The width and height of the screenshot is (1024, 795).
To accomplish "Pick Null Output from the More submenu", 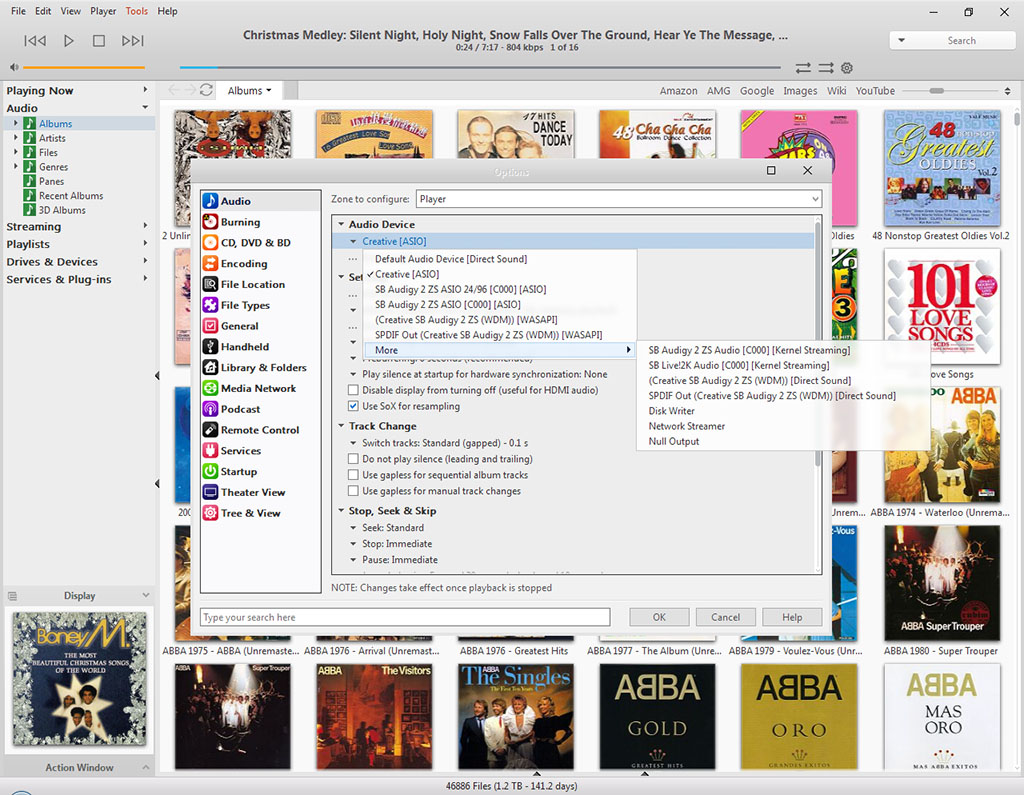I will (673, 442).
